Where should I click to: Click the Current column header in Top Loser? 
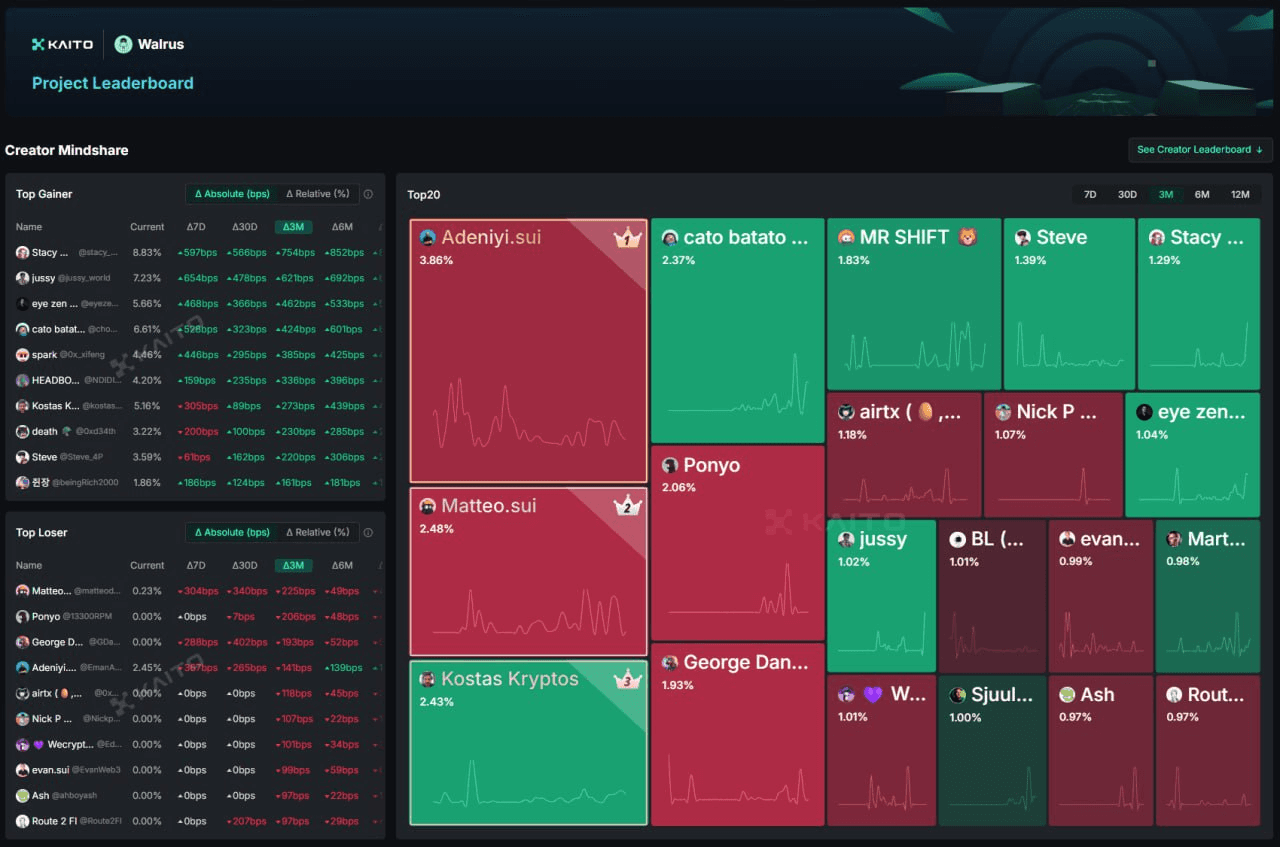tap(147, 565)
